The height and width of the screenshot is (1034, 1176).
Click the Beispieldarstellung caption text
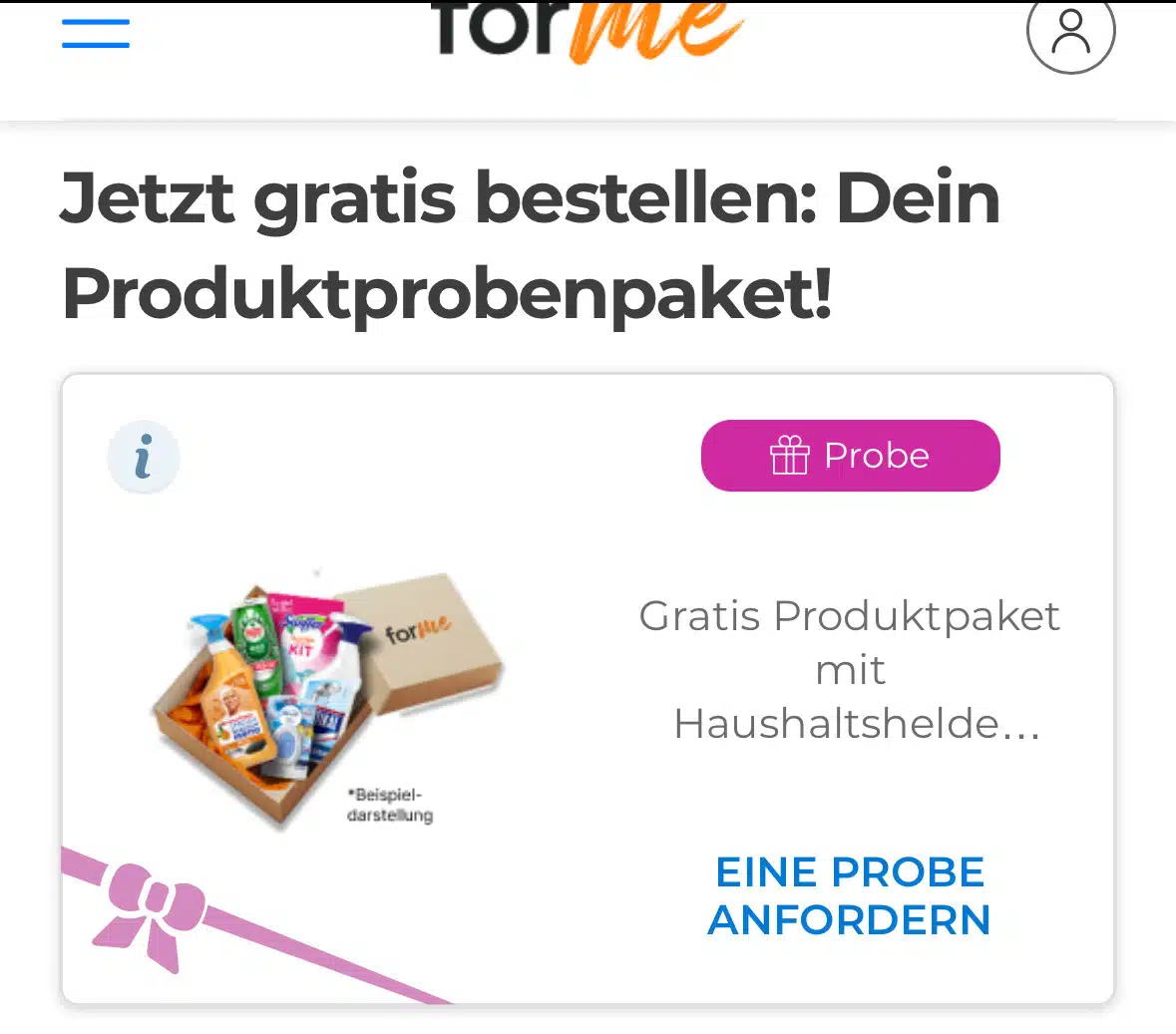click(x=390, y=805)
